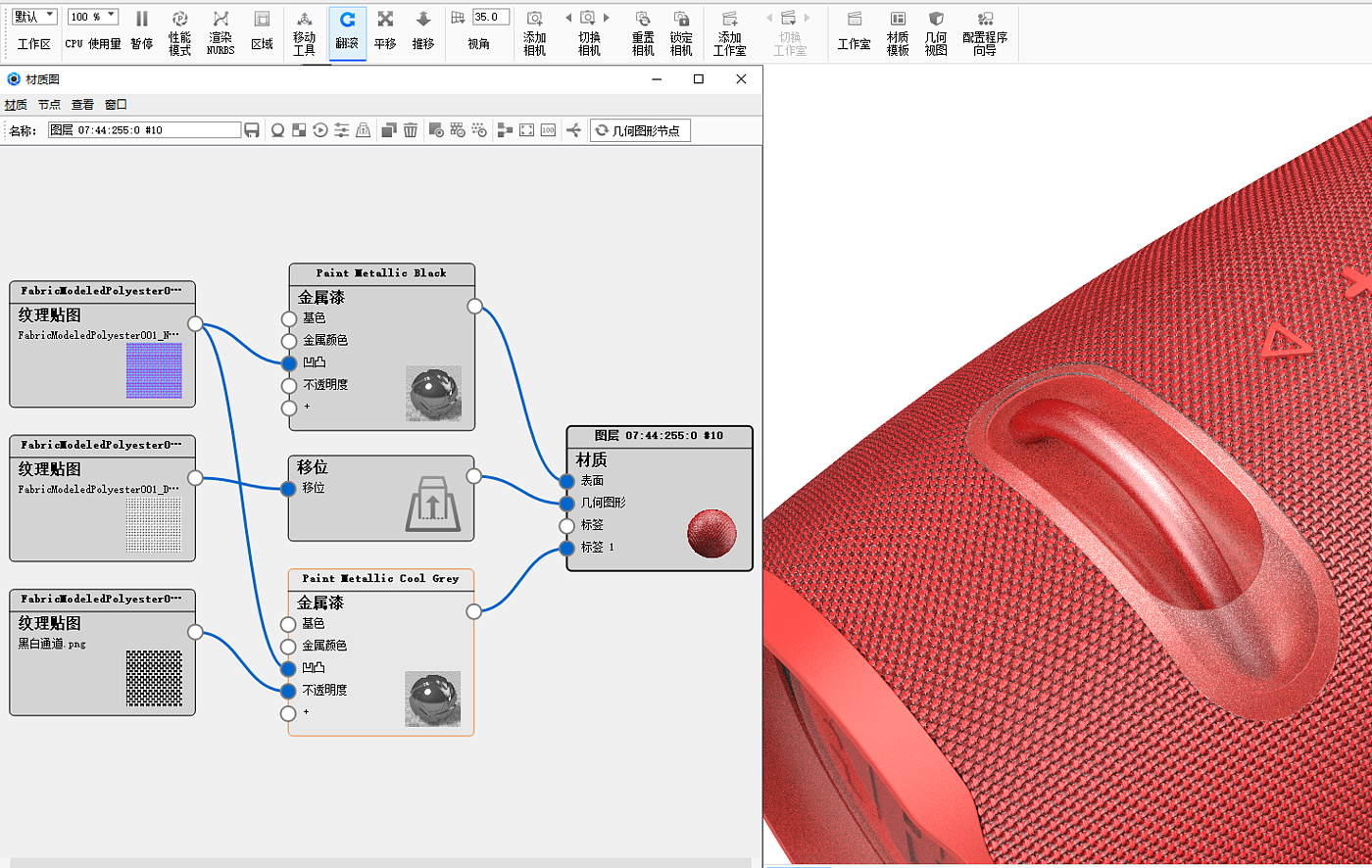Click the 几何图形节点 button
Screen dimensions: 1372x868
point(640,130)
